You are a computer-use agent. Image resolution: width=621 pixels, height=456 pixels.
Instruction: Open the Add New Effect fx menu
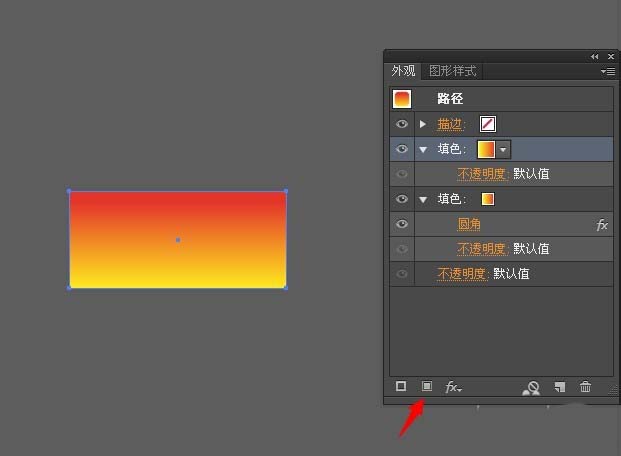(x=453, y=387)
